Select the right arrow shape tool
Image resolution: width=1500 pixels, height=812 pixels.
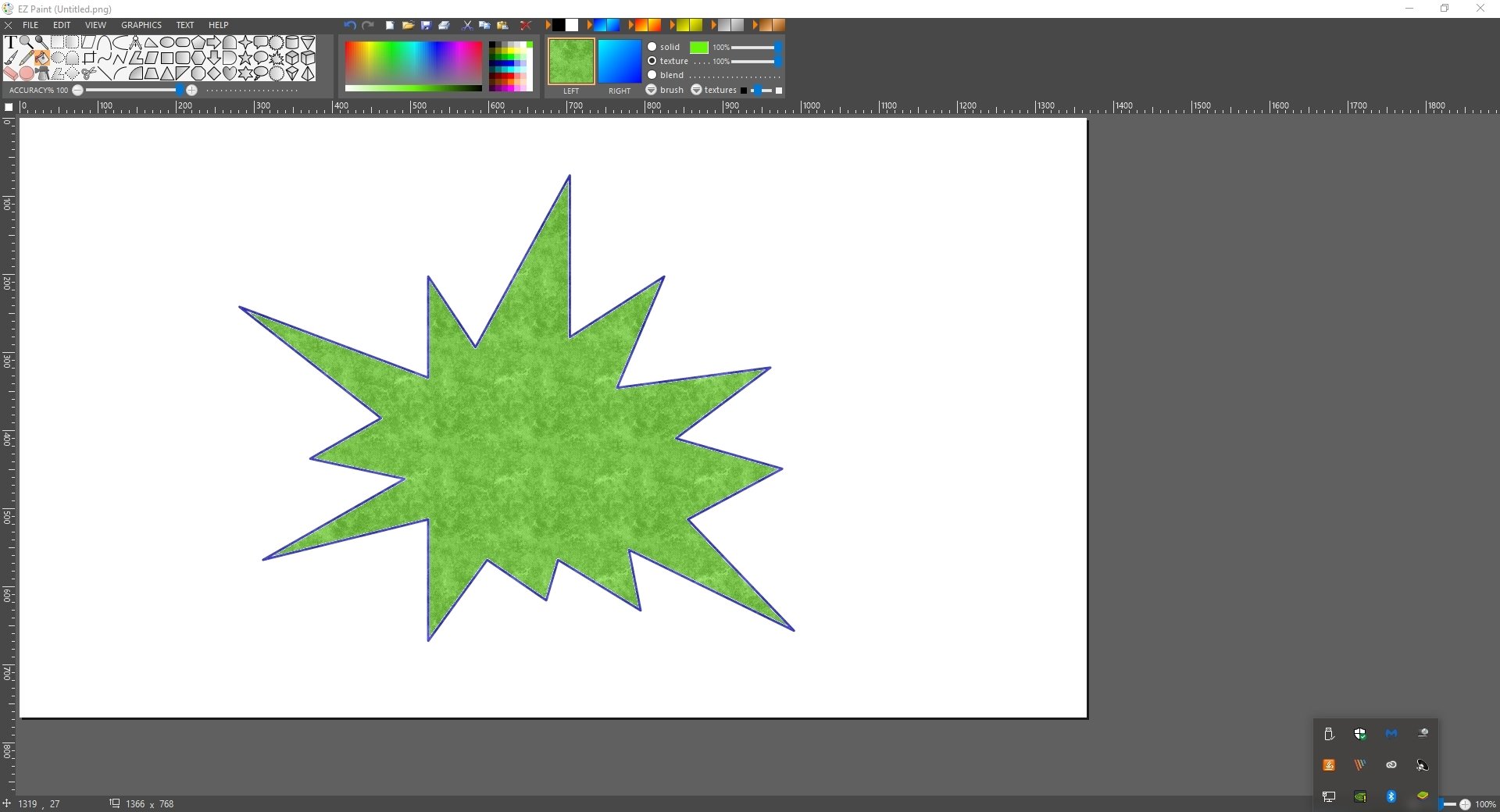pyautogui.click(x=214, y=42)
